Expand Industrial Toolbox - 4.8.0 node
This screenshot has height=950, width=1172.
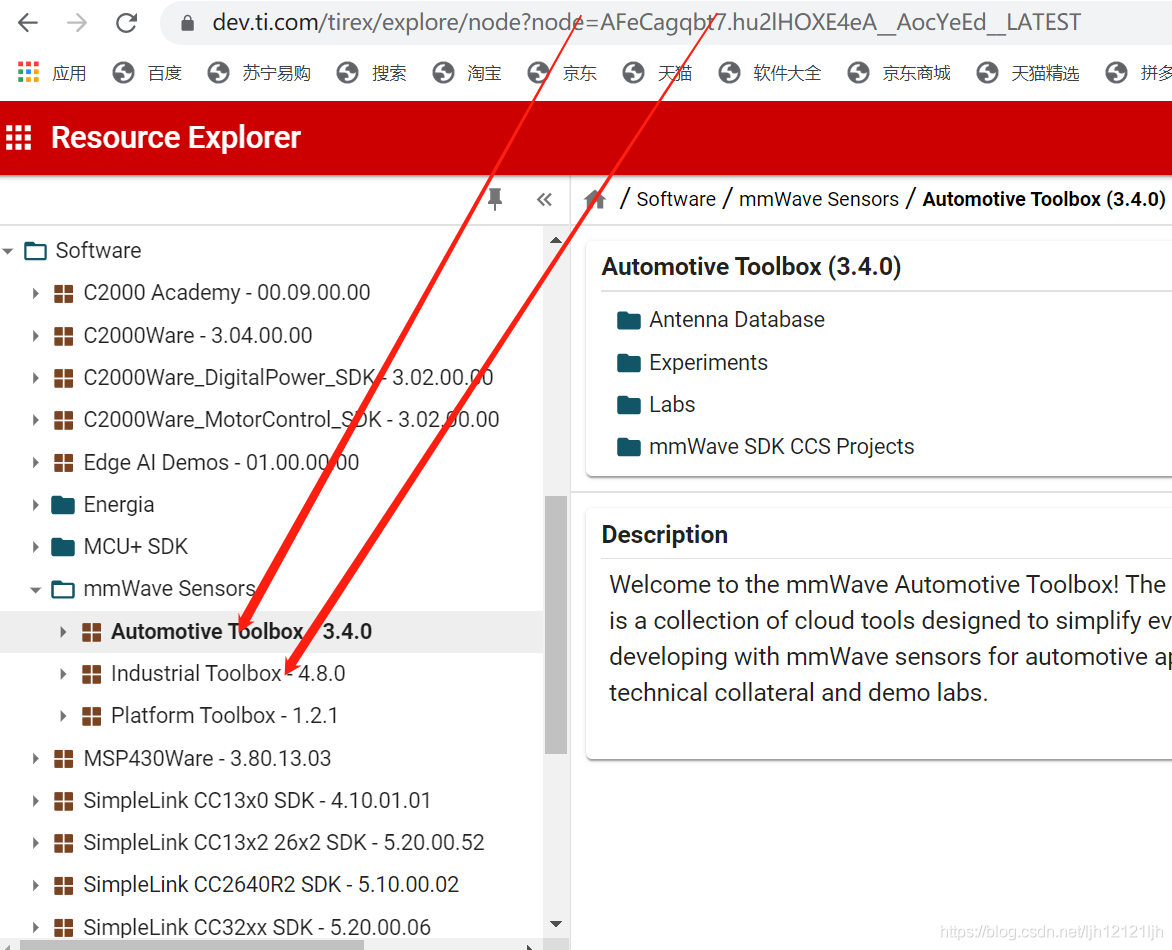pyautogui.click(x=63, y=673)
